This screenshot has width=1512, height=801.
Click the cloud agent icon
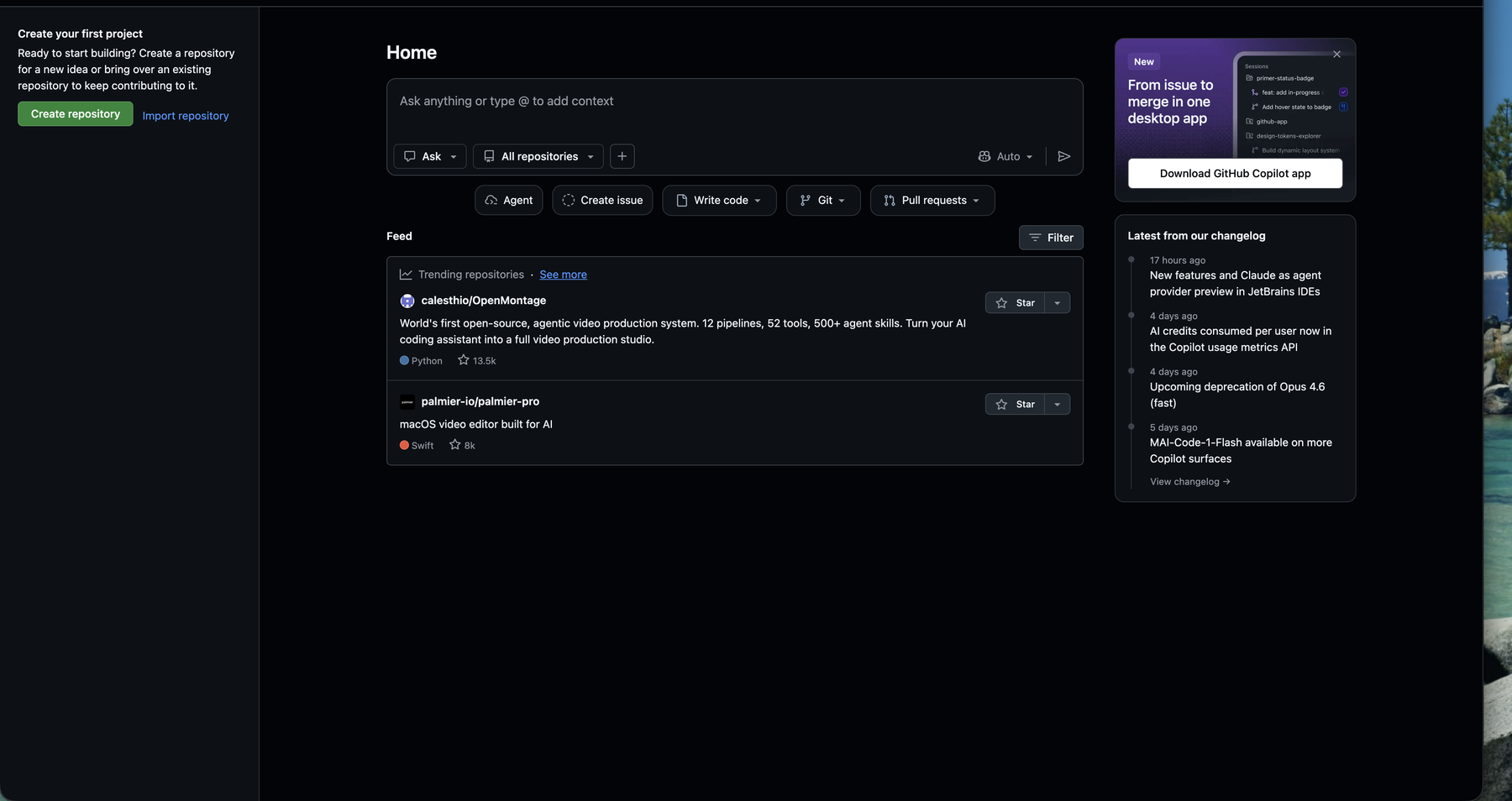tap(491, 200)
